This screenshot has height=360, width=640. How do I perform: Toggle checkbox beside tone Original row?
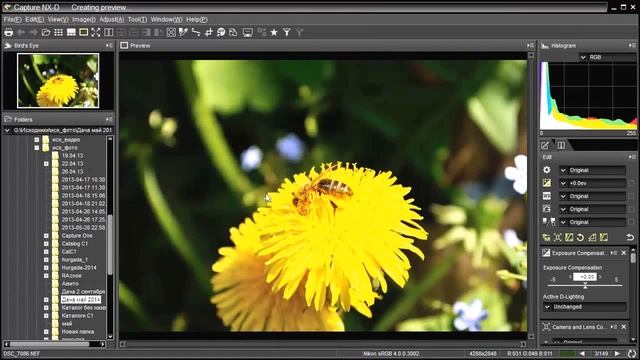pos(631,209)
